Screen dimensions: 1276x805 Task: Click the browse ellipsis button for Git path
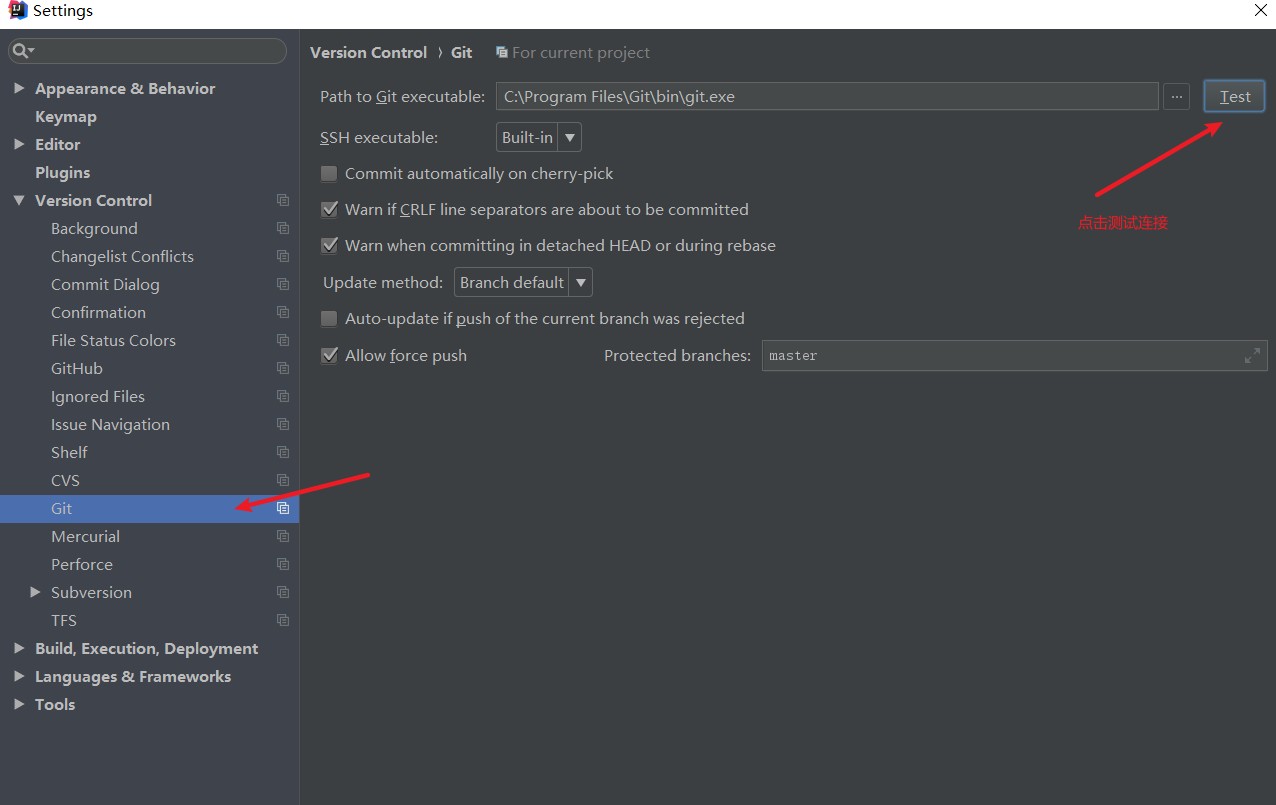point(1176,96)
